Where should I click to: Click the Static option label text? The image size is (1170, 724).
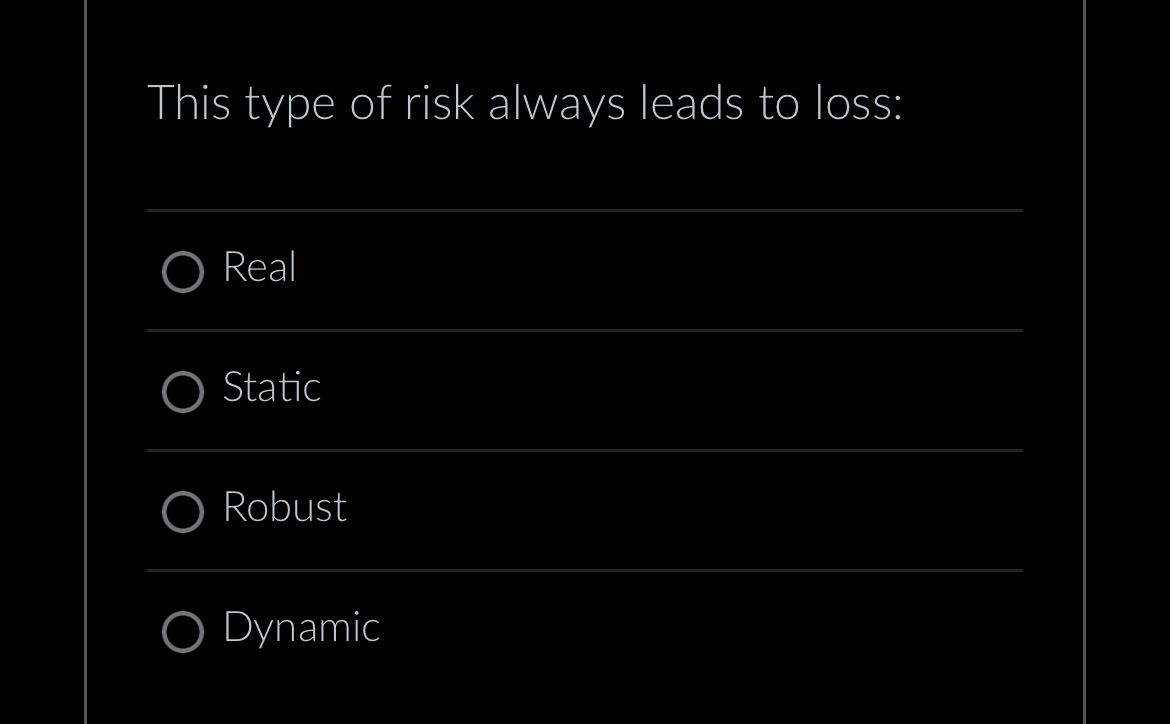tap(271, 388)
